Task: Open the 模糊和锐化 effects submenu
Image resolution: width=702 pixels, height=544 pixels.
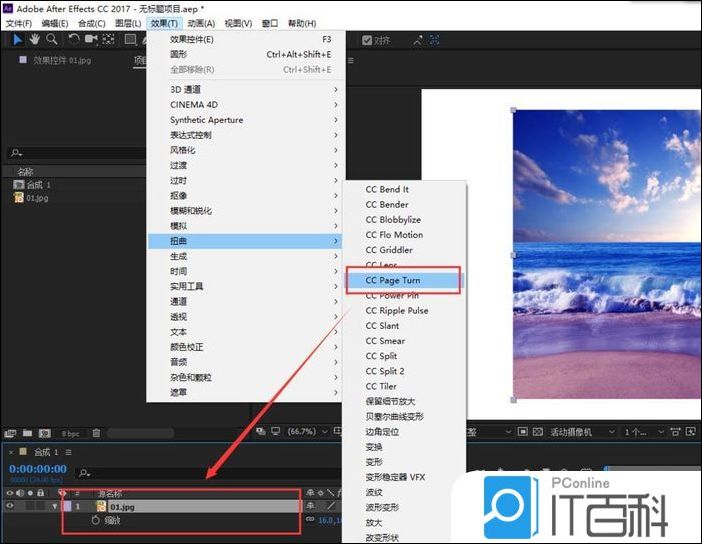Action: point(190,211)
